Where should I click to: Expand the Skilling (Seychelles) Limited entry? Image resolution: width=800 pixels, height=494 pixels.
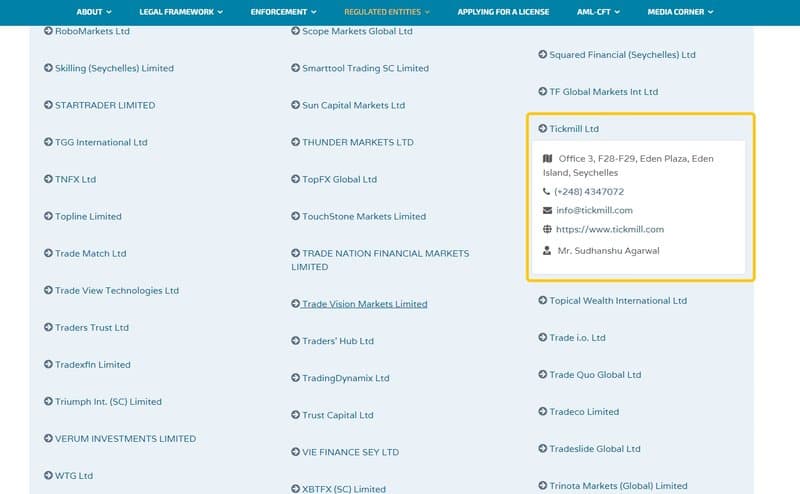point(109,68)
